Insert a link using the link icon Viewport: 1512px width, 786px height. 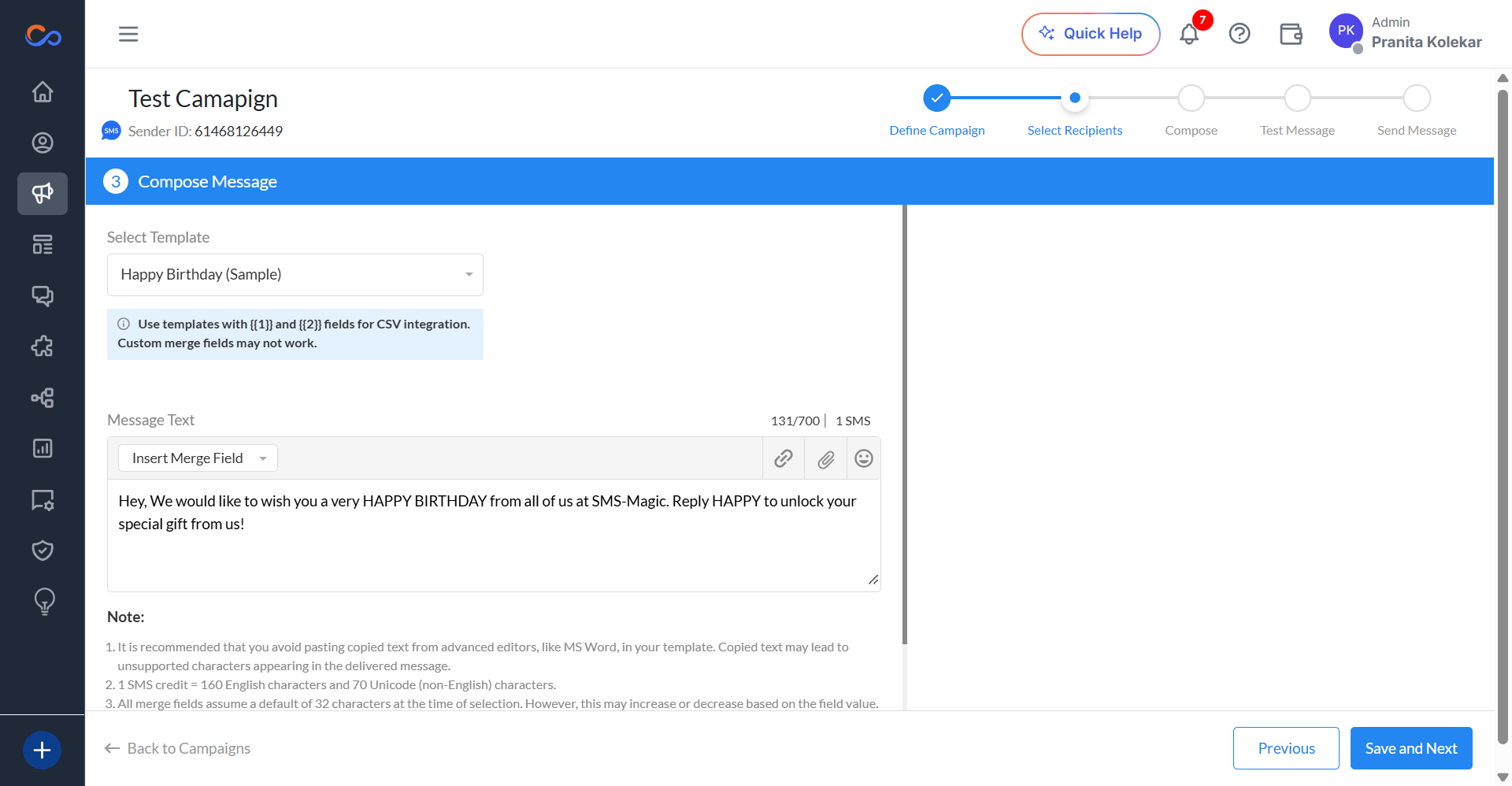tap(784, 458)
